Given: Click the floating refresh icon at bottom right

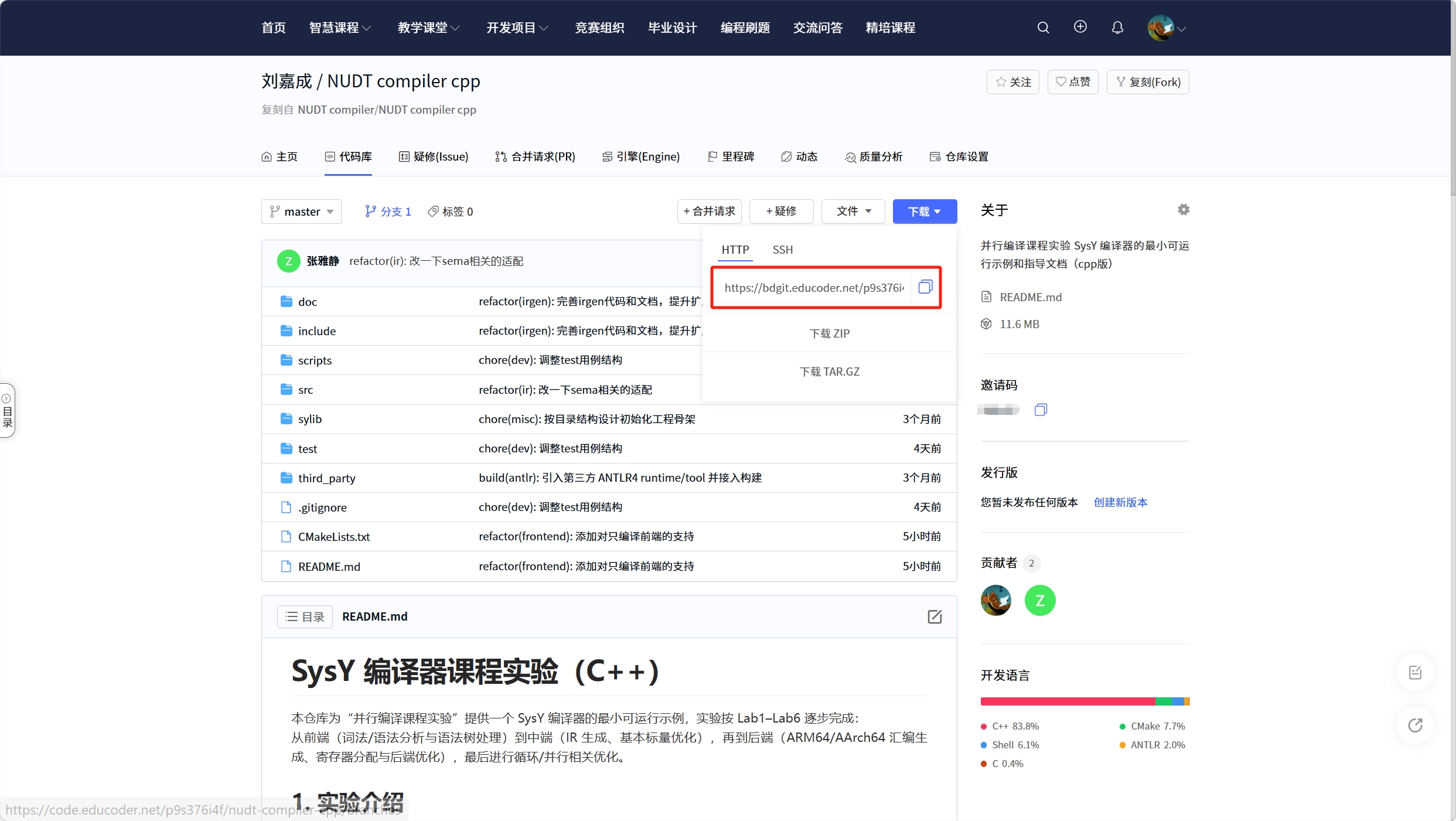Looking at the screenshot, I should click(x=1415, y=725).
